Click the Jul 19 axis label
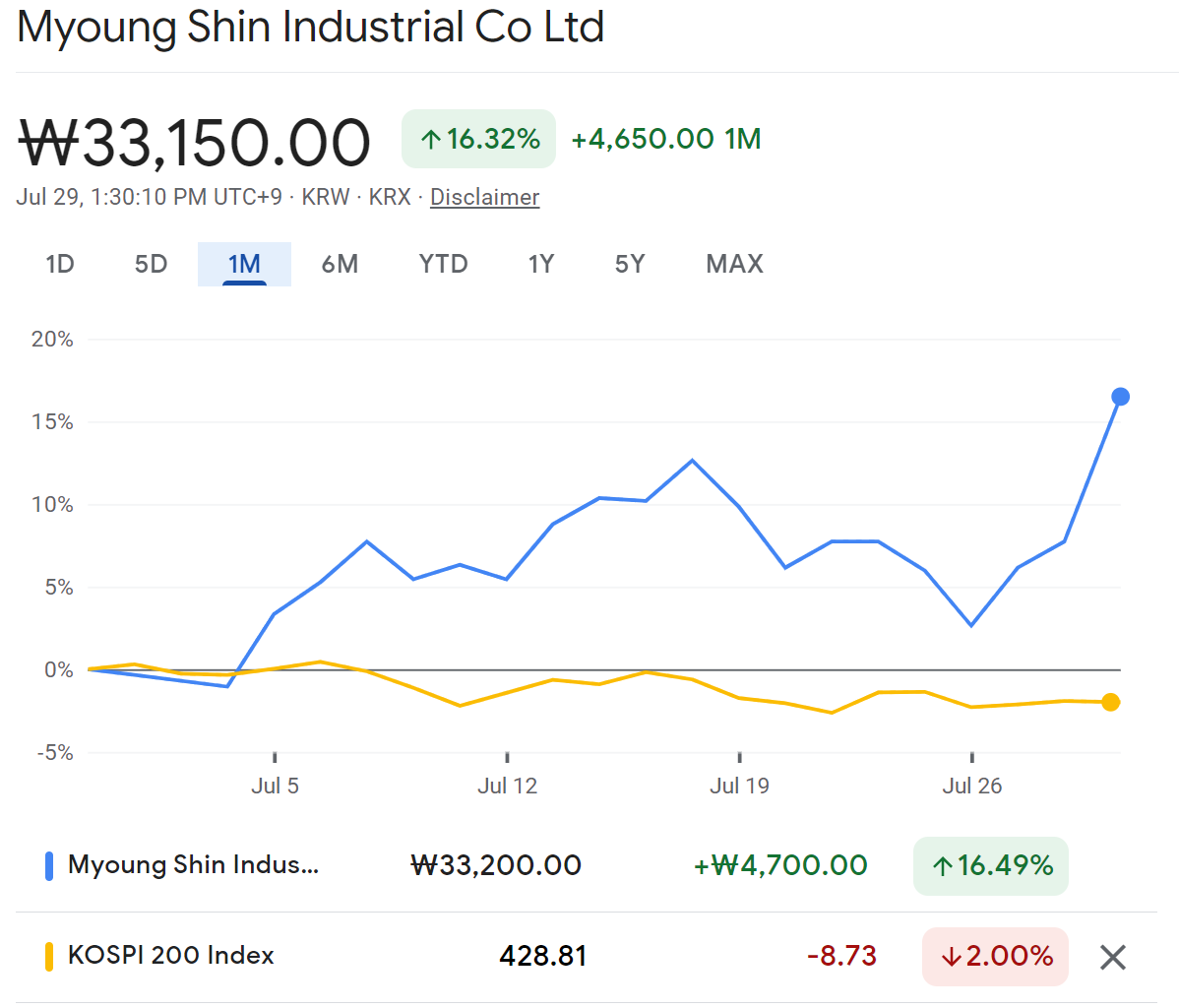 [x=740, y=787]
